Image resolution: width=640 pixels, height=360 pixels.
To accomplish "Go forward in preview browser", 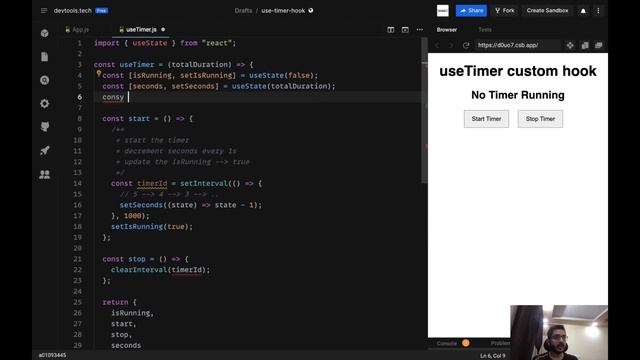I will [x=451, y=45].
